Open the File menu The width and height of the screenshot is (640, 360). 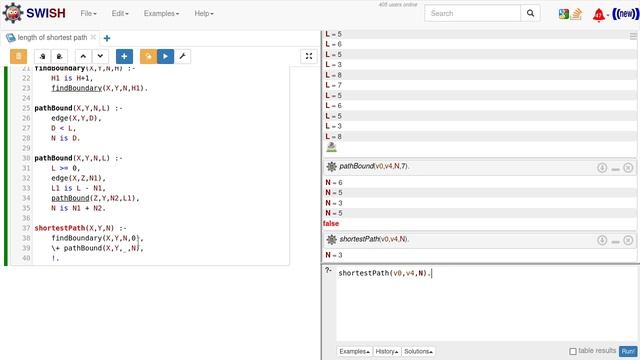[x=88, y=13]
